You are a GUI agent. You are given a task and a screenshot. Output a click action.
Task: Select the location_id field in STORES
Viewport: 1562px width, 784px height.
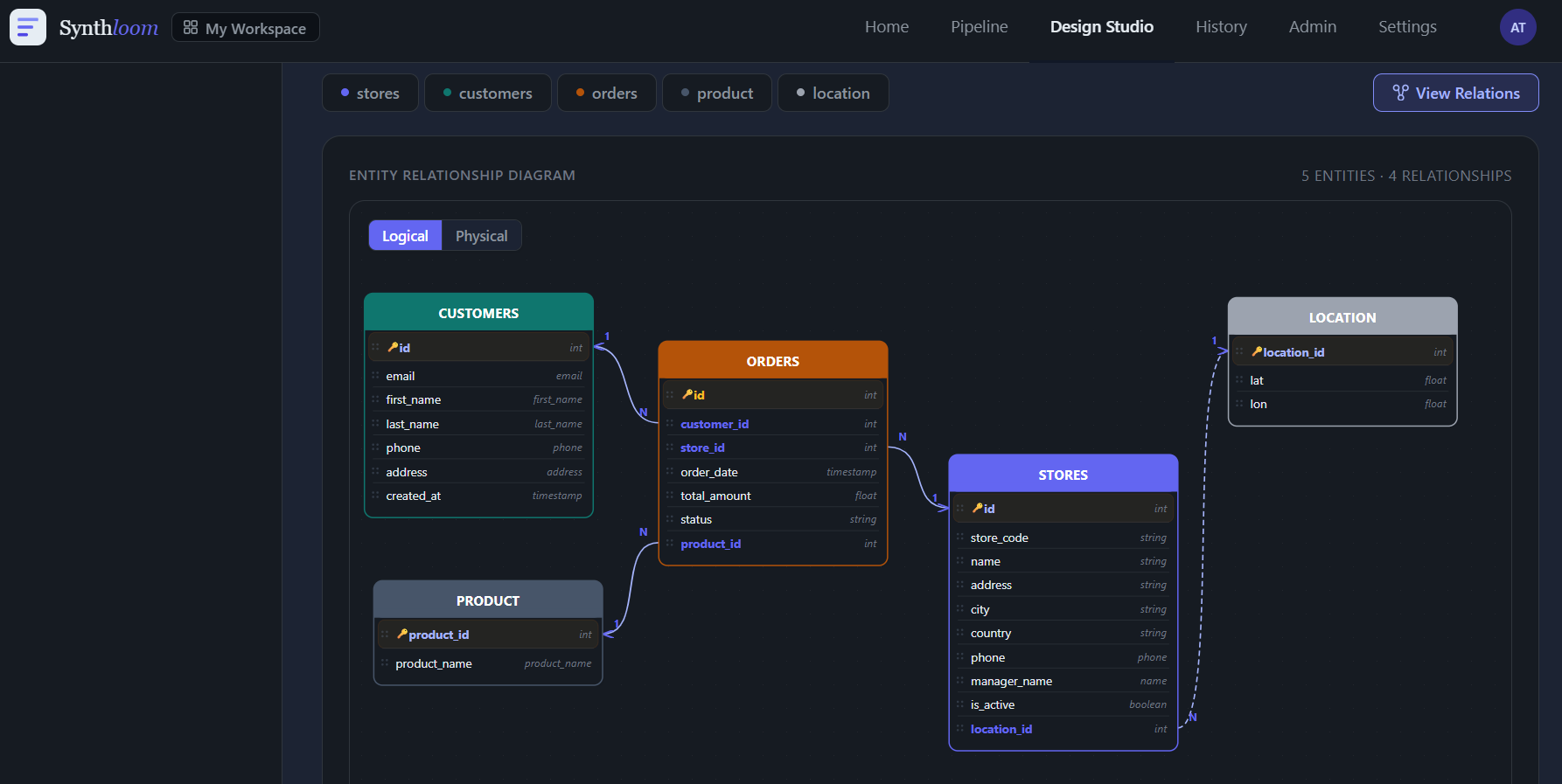(1063, 729)
